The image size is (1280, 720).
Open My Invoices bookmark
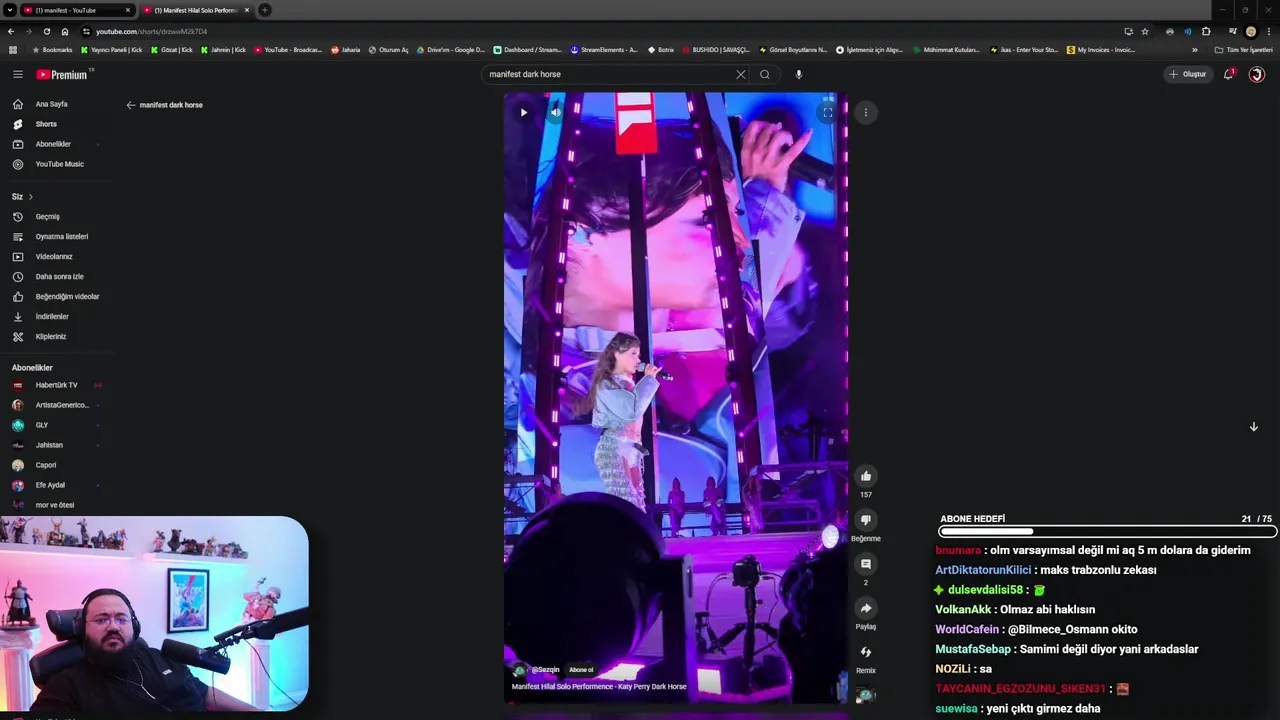pos(1101,50)
